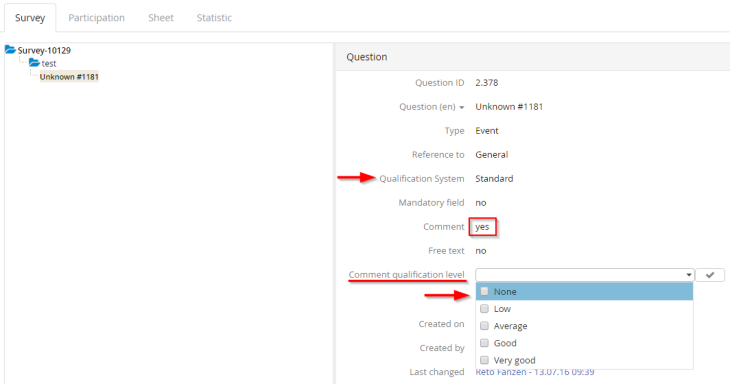This screenshot has width=730, height=384.
Task: Click the Reference to label
Action: click(x=438, y=155)
